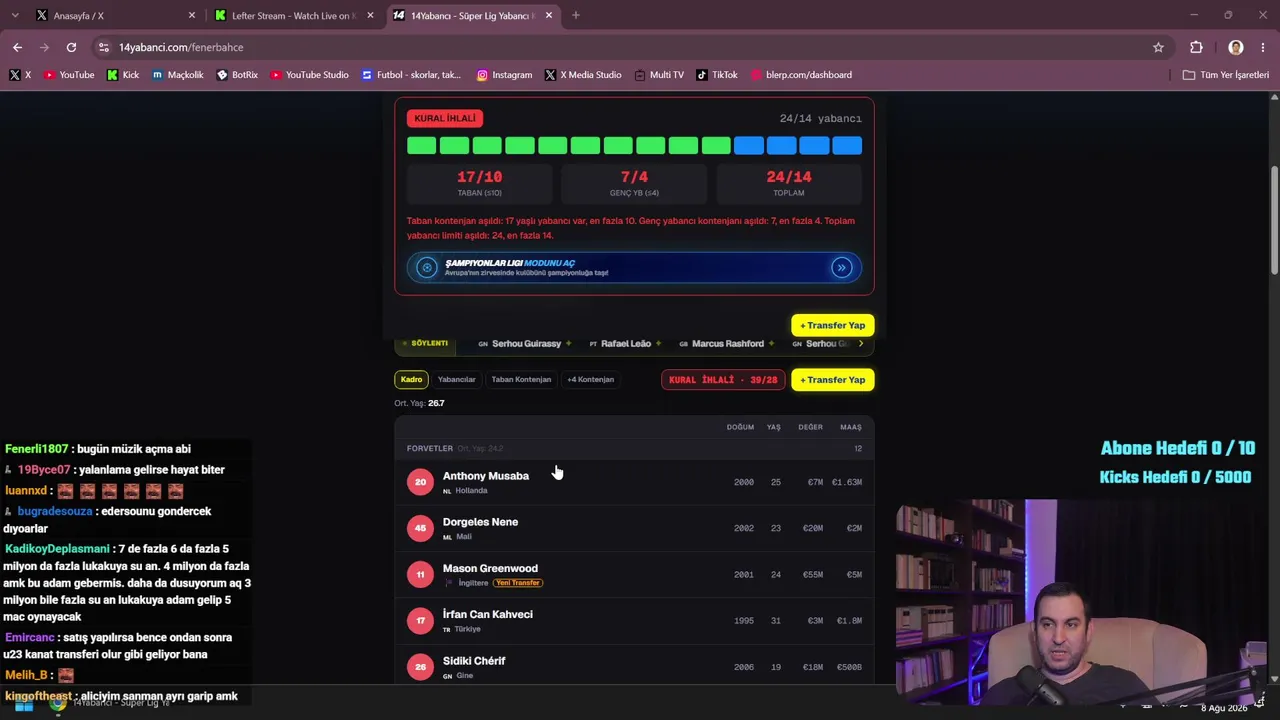Sort squad by the DEĞER column header

(810, 427)
